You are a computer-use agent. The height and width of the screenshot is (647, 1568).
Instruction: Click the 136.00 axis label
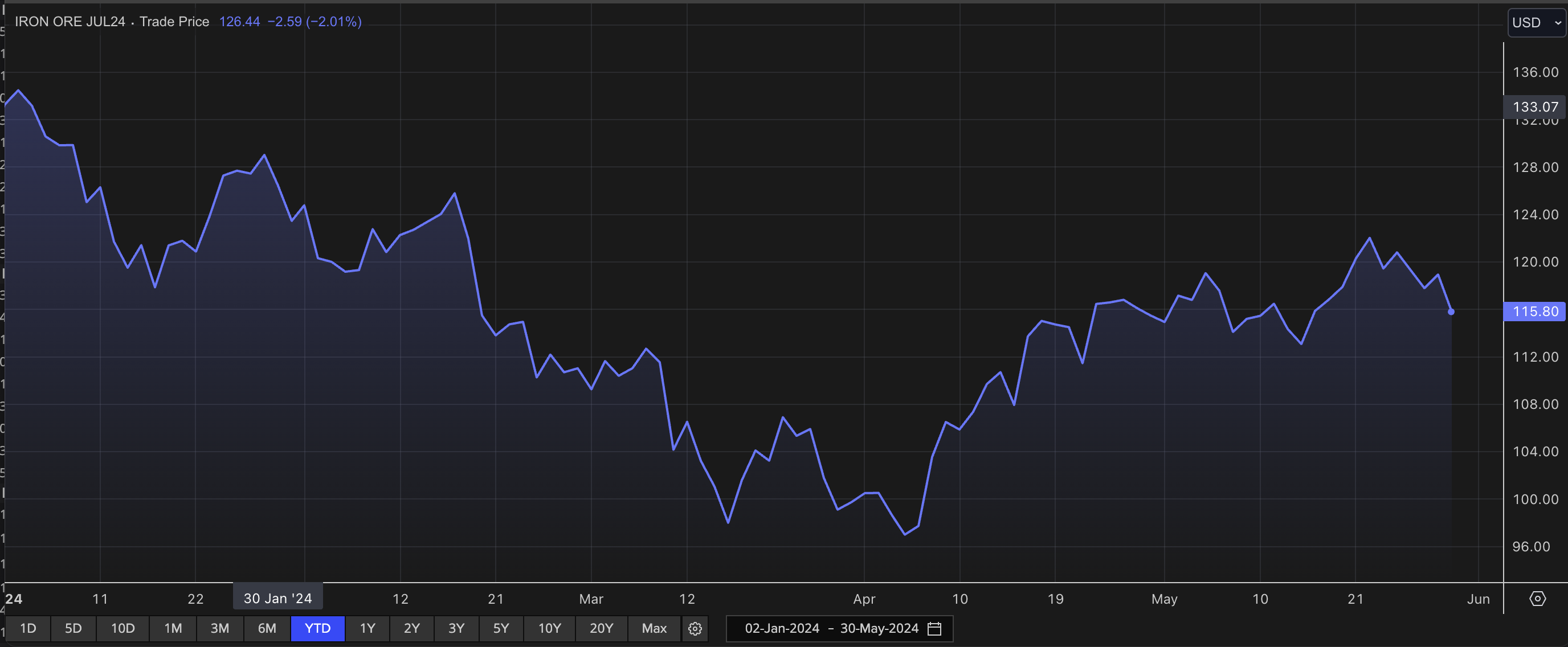tap(1536, 72)
